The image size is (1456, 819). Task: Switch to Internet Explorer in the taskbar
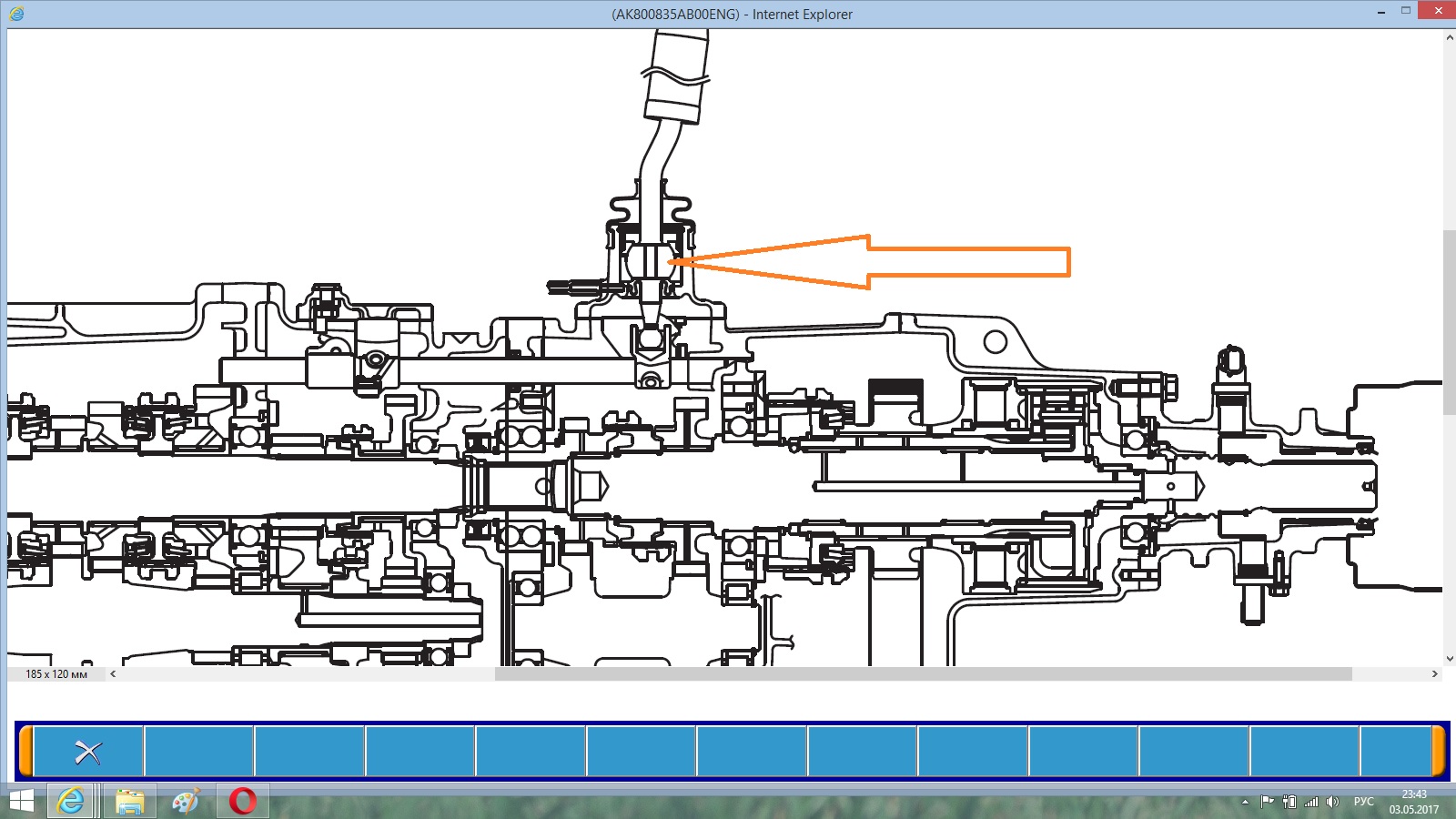pos(71,801)
